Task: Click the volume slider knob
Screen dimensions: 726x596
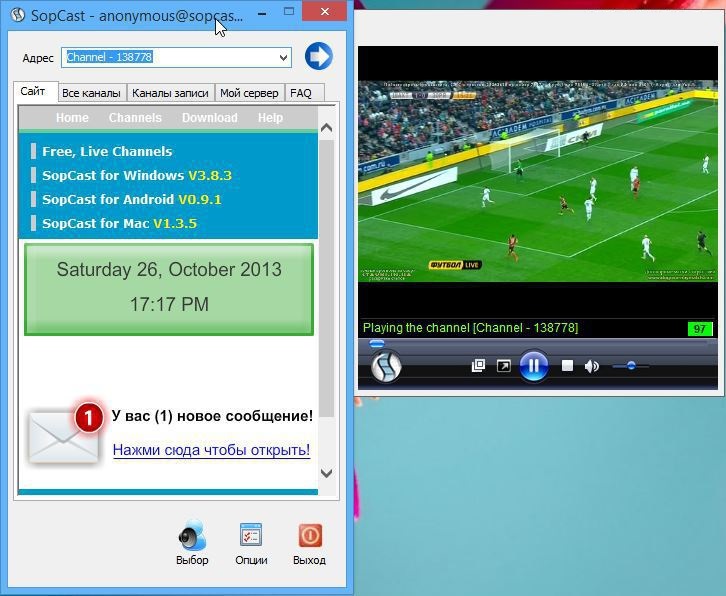Action: (631, 366)
